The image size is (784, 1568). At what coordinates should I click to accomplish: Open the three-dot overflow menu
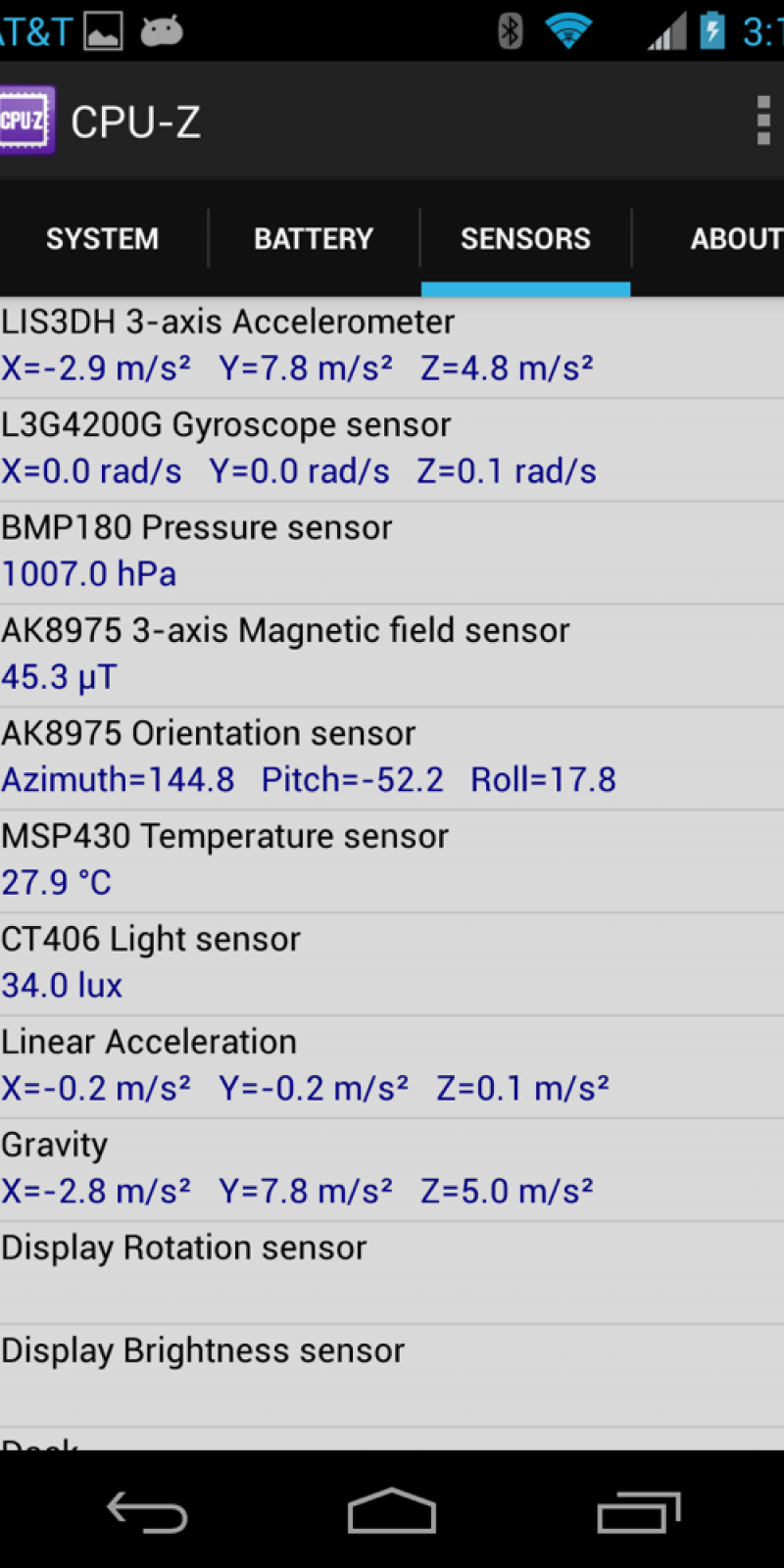(x=762, y=121)
